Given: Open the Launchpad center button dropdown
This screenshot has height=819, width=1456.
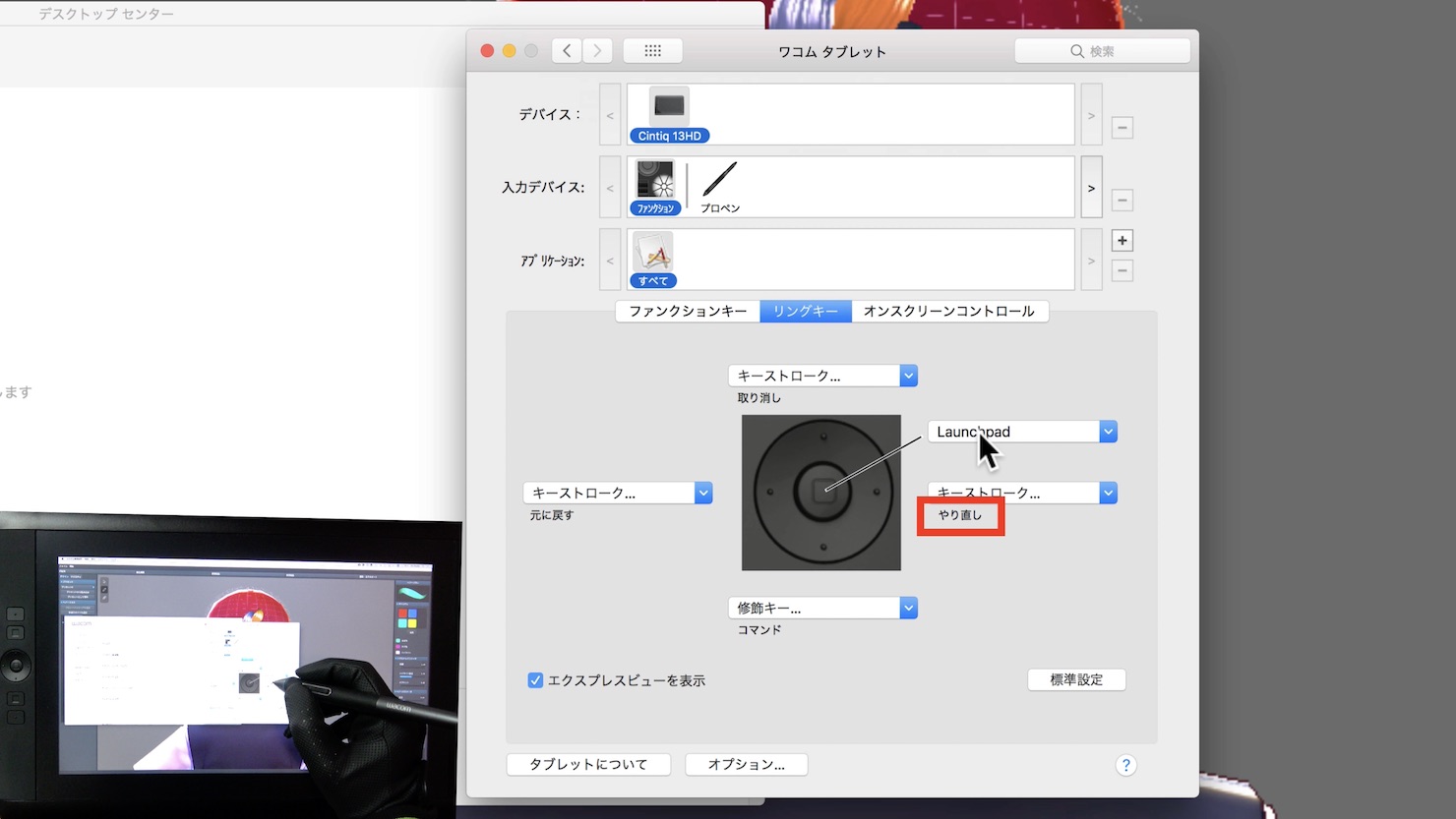Looking at the screenshot, I should coord(1022,432).
